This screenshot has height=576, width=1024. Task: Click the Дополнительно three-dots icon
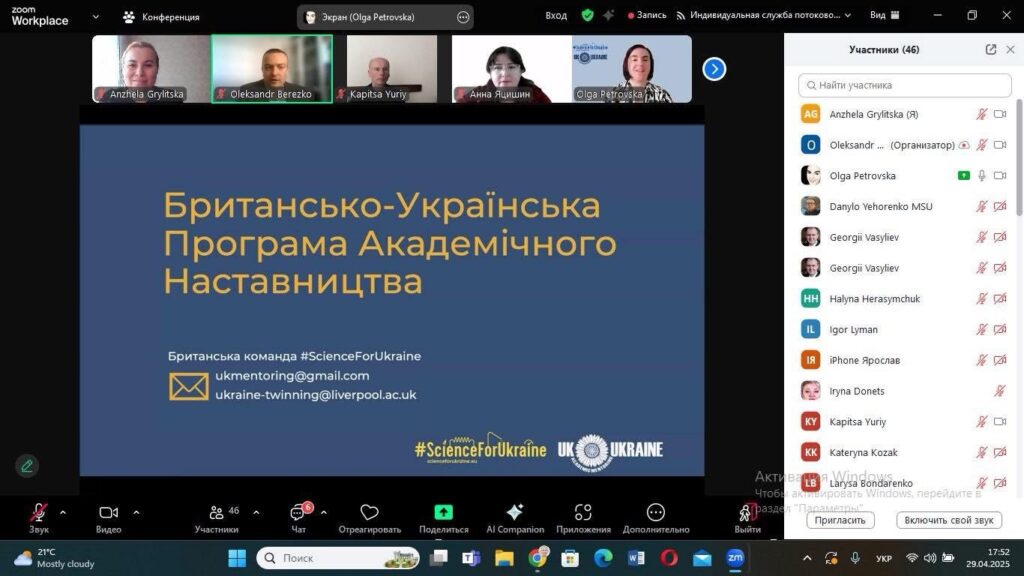click(x=656, y=513)
